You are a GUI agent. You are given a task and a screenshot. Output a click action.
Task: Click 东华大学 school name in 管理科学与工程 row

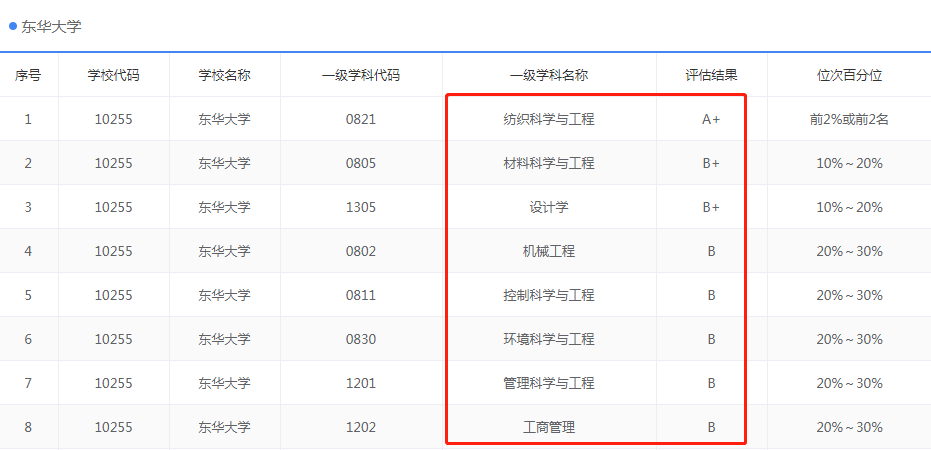point(224,383)
